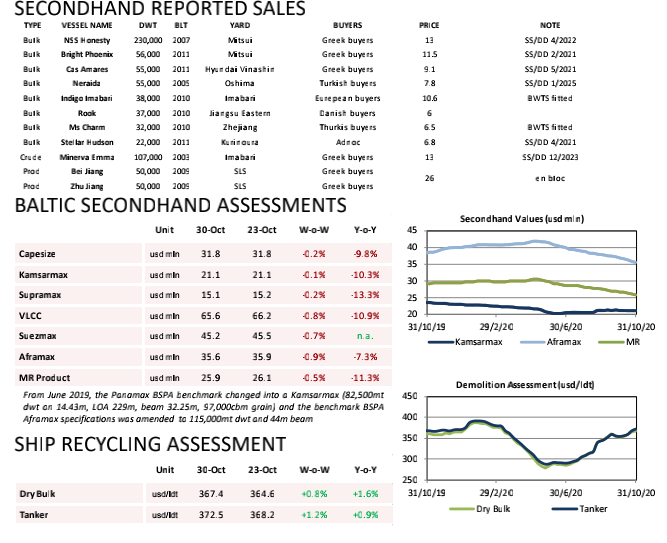Select the Stellar Hudson vessel entry
This screenshot has height=543, width=667.
point(89,141)
